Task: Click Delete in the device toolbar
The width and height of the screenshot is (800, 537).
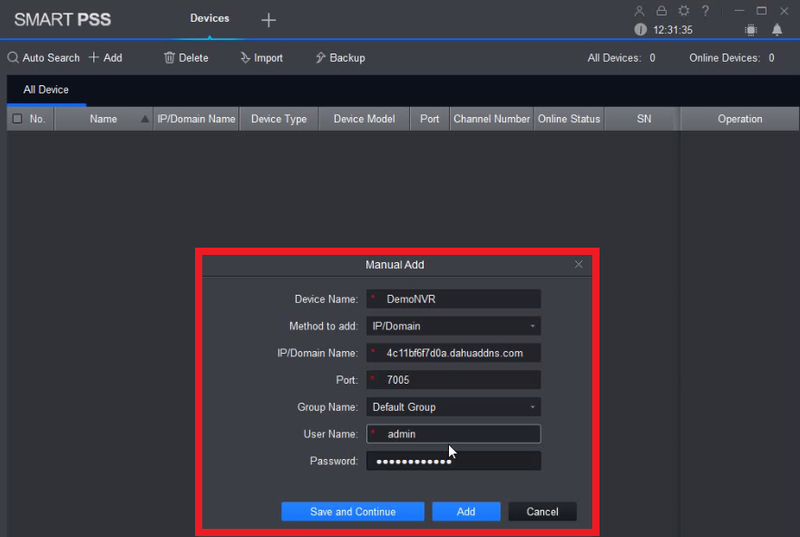Action: tap(186, 58)
